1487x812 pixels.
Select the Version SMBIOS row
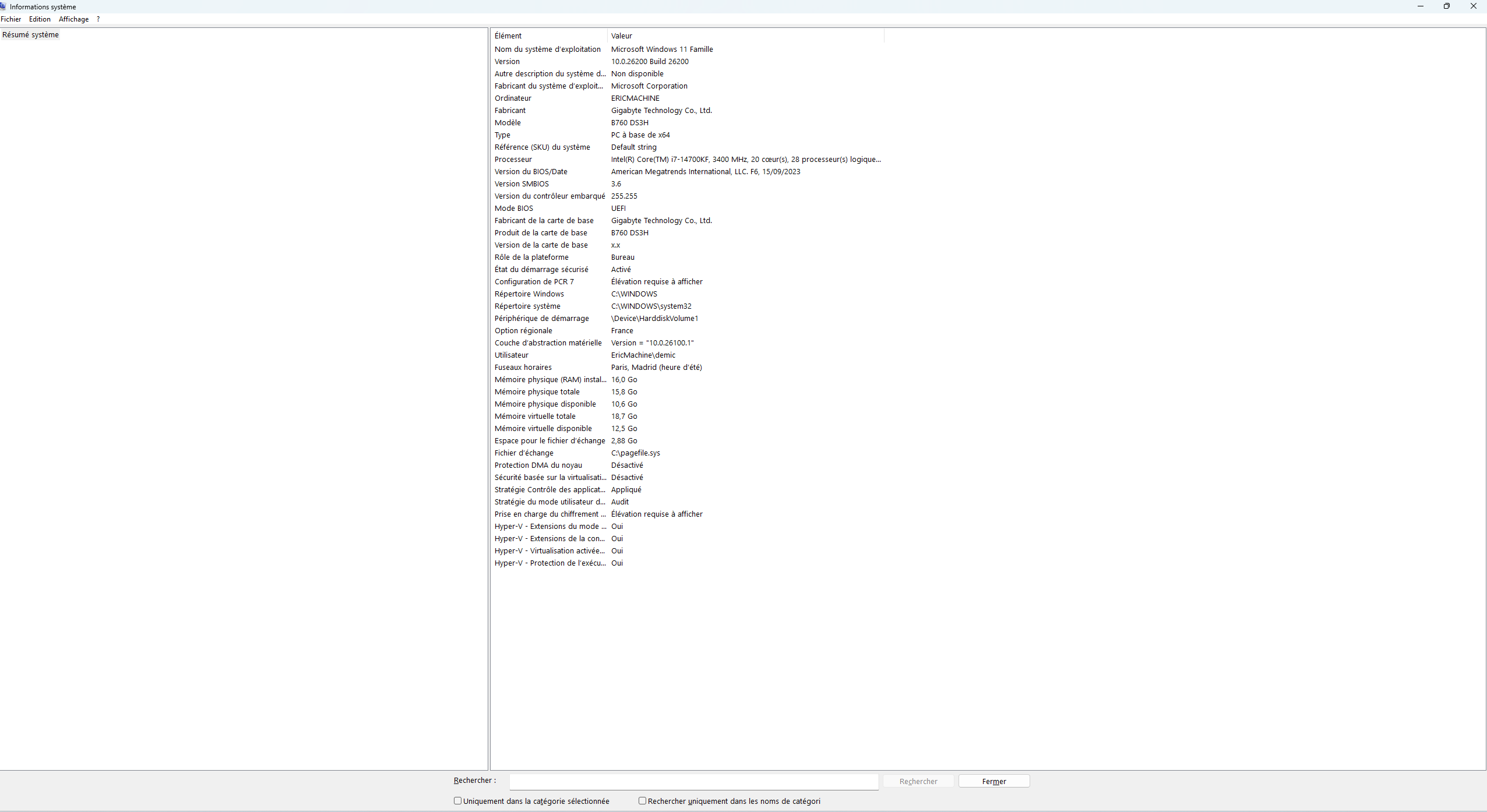coord(688,184)
